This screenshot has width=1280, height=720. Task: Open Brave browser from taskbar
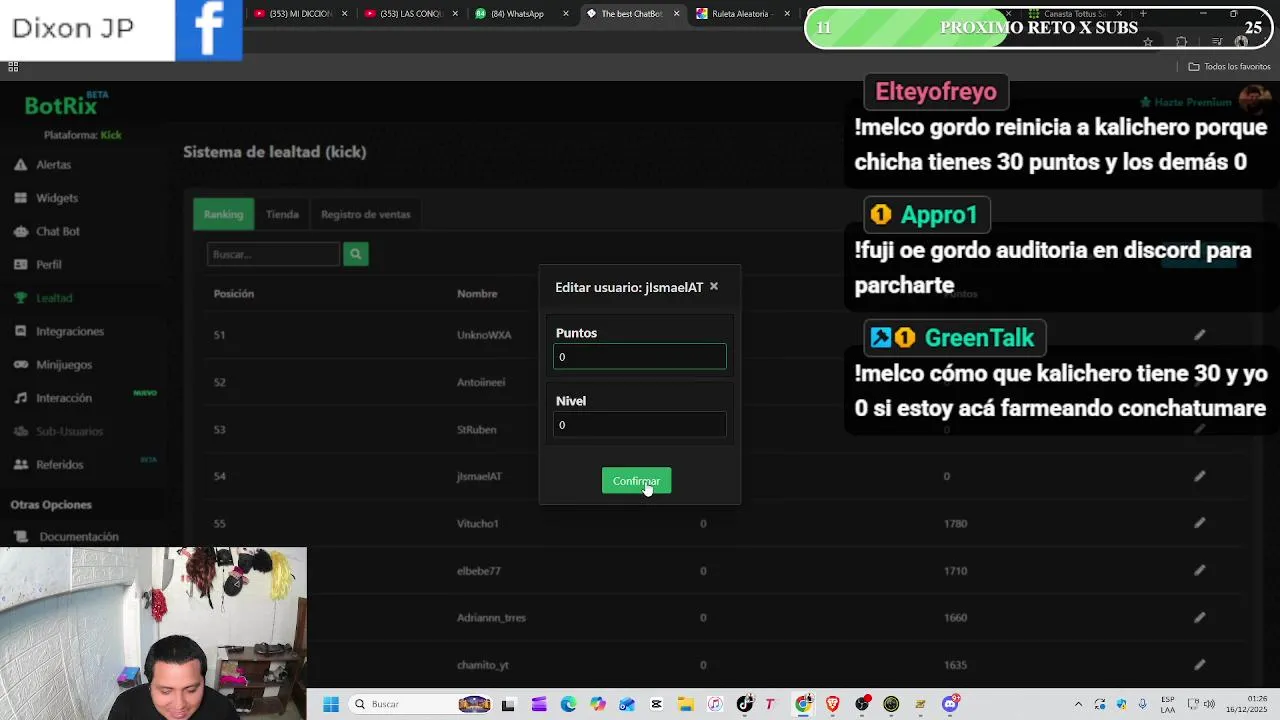tap(832, 704)
